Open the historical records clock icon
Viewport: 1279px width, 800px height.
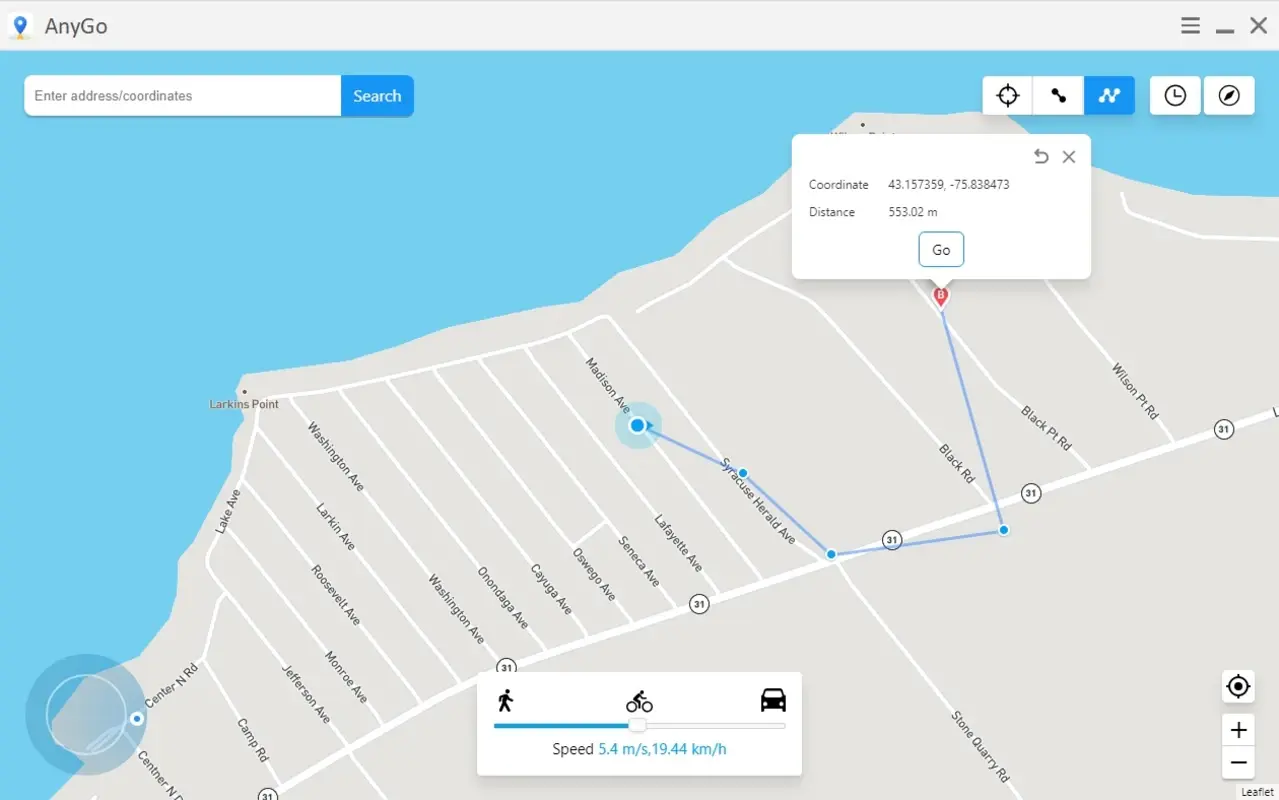coord(1174,95)
